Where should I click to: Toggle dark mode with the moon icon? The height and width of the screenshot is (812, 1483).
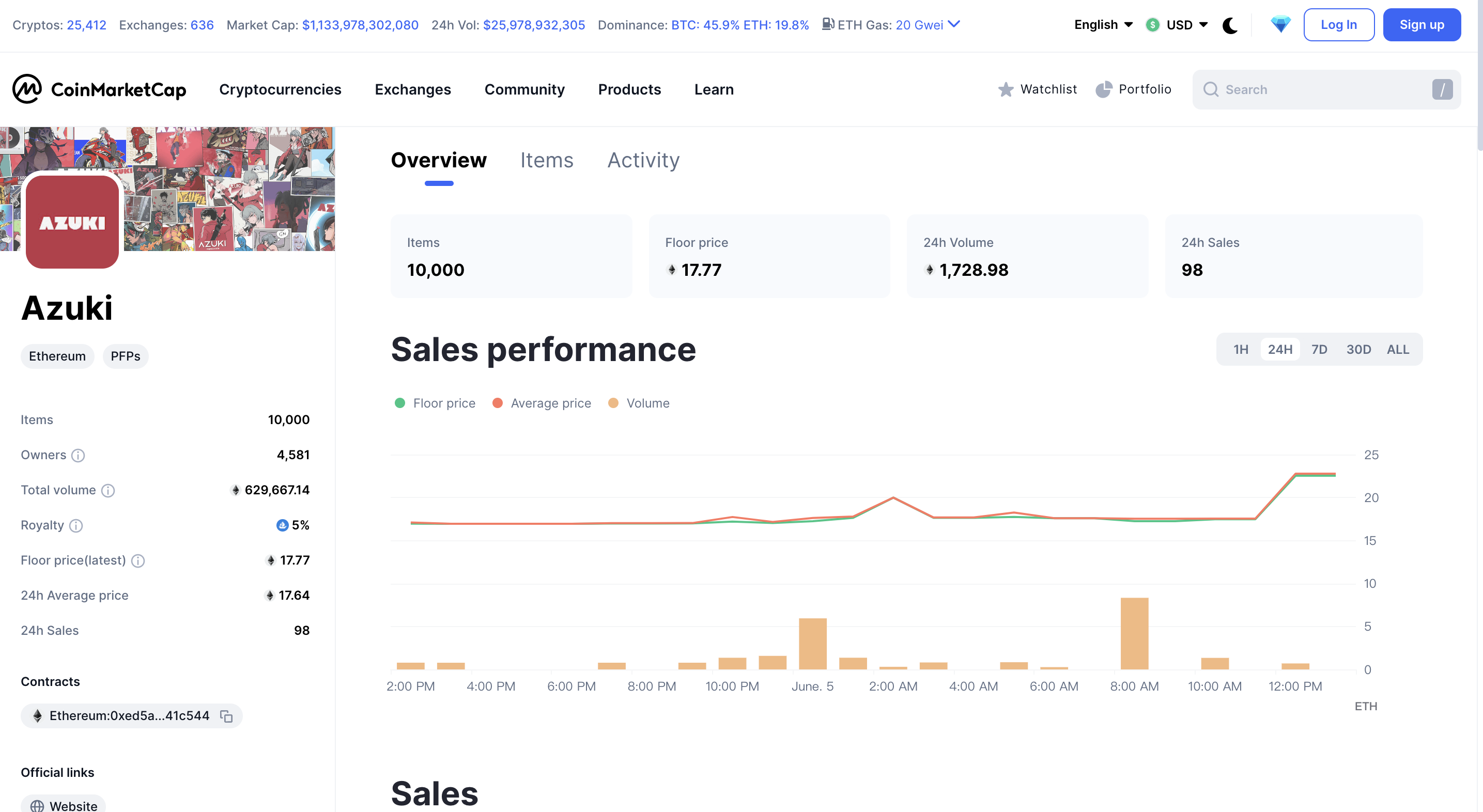click(x=1230, y=25)
